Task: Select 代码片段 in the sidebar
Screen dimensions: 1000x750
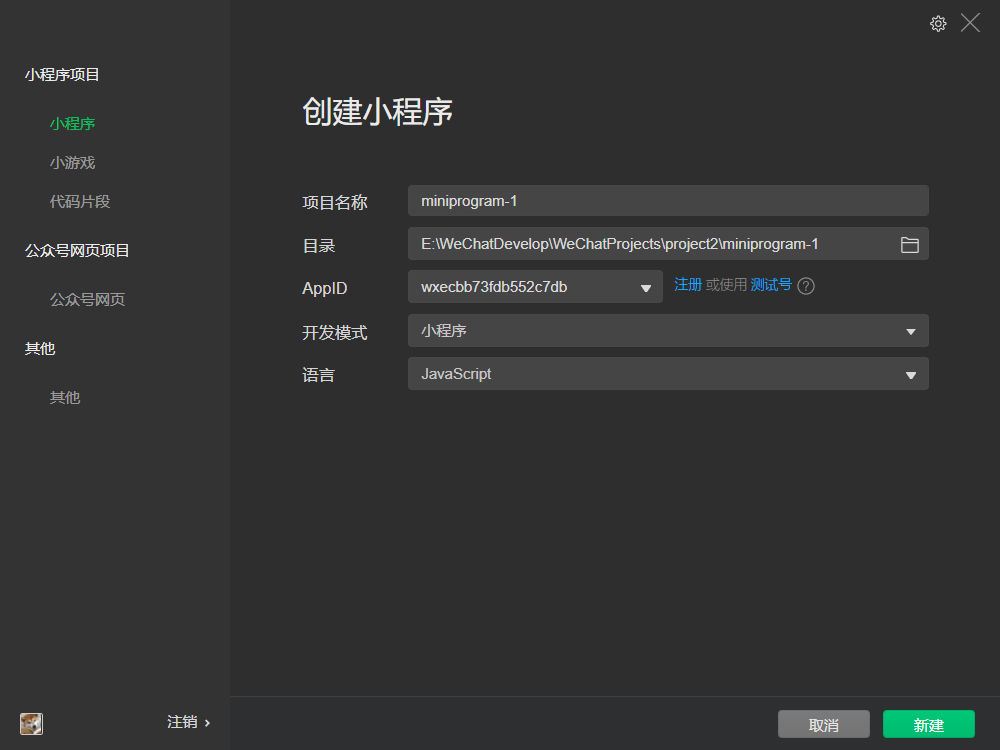Action: click(x=80, y=202)
